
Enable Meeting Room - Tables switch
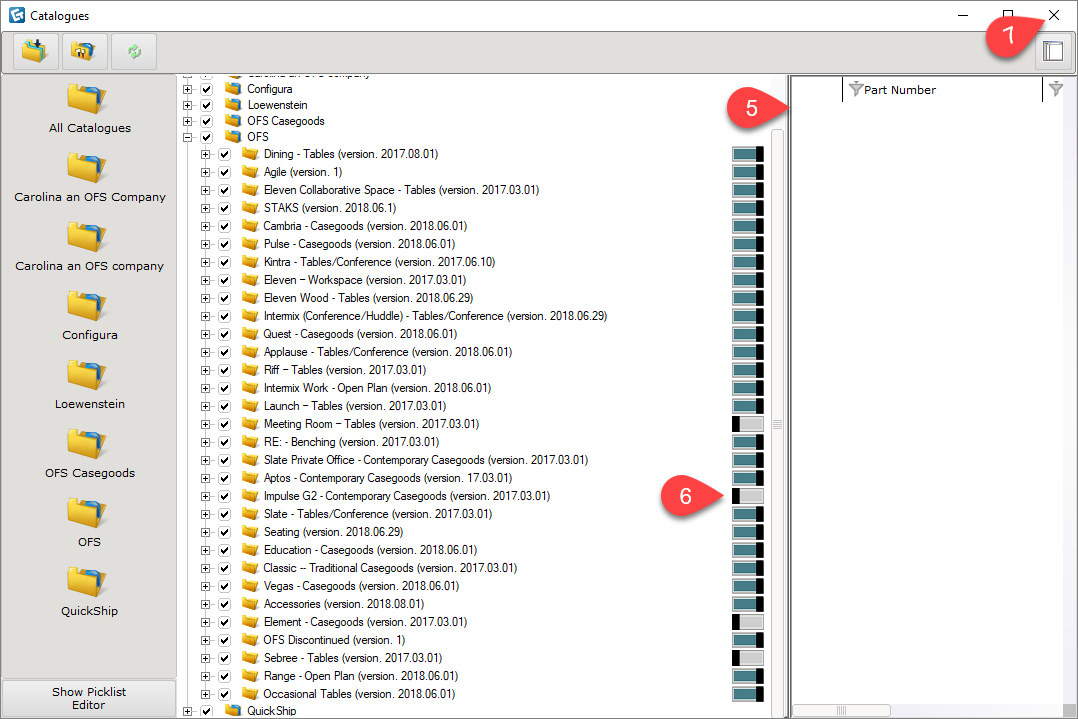(747, 424)
